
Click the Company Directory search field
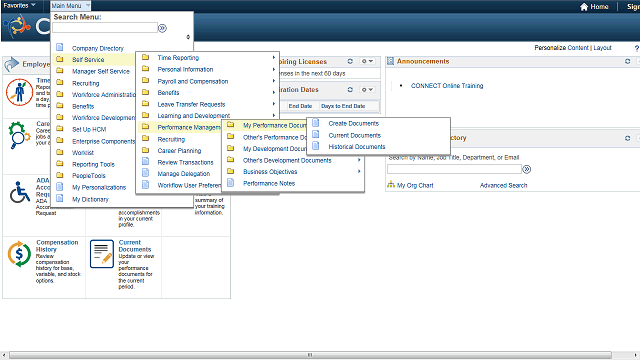pyautogui.click(x=454, y=169)
